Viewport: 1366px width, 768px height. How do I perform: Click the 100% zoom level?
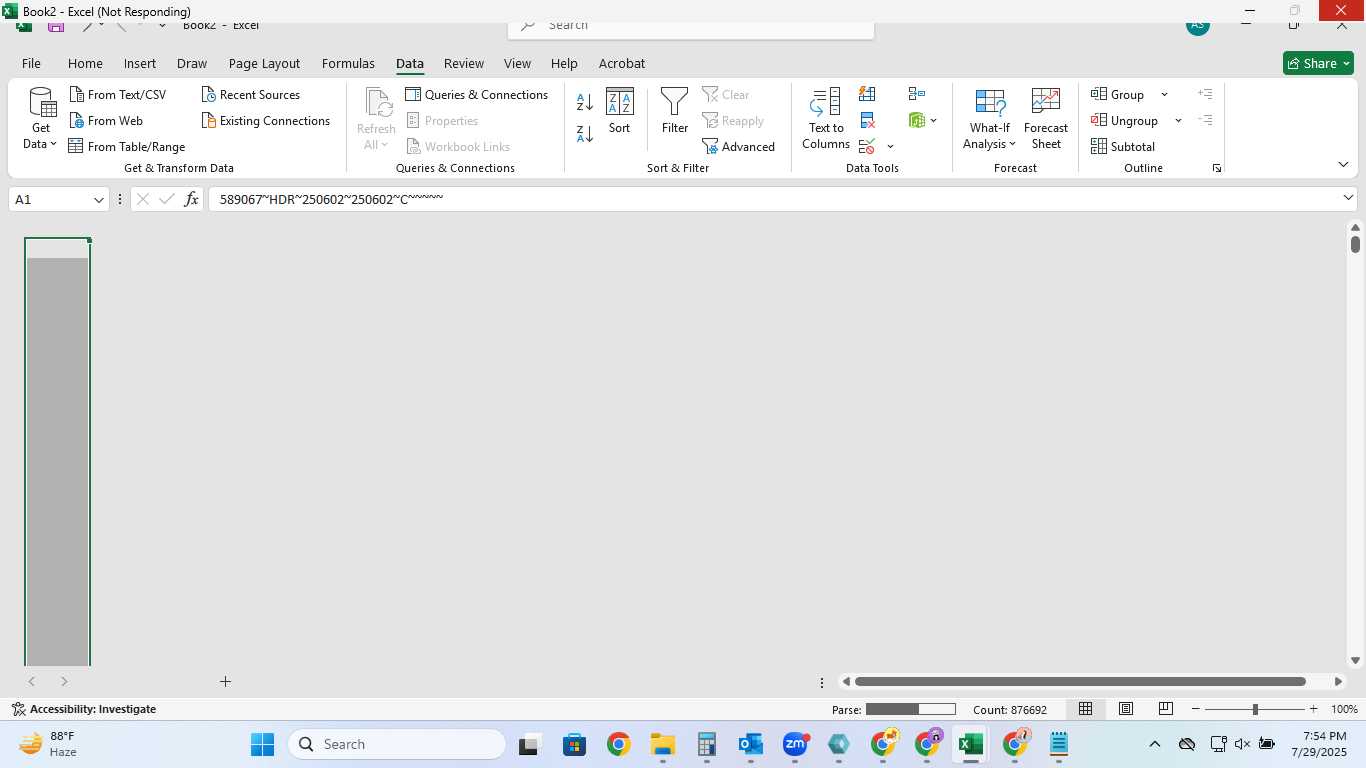point(1344,709)
